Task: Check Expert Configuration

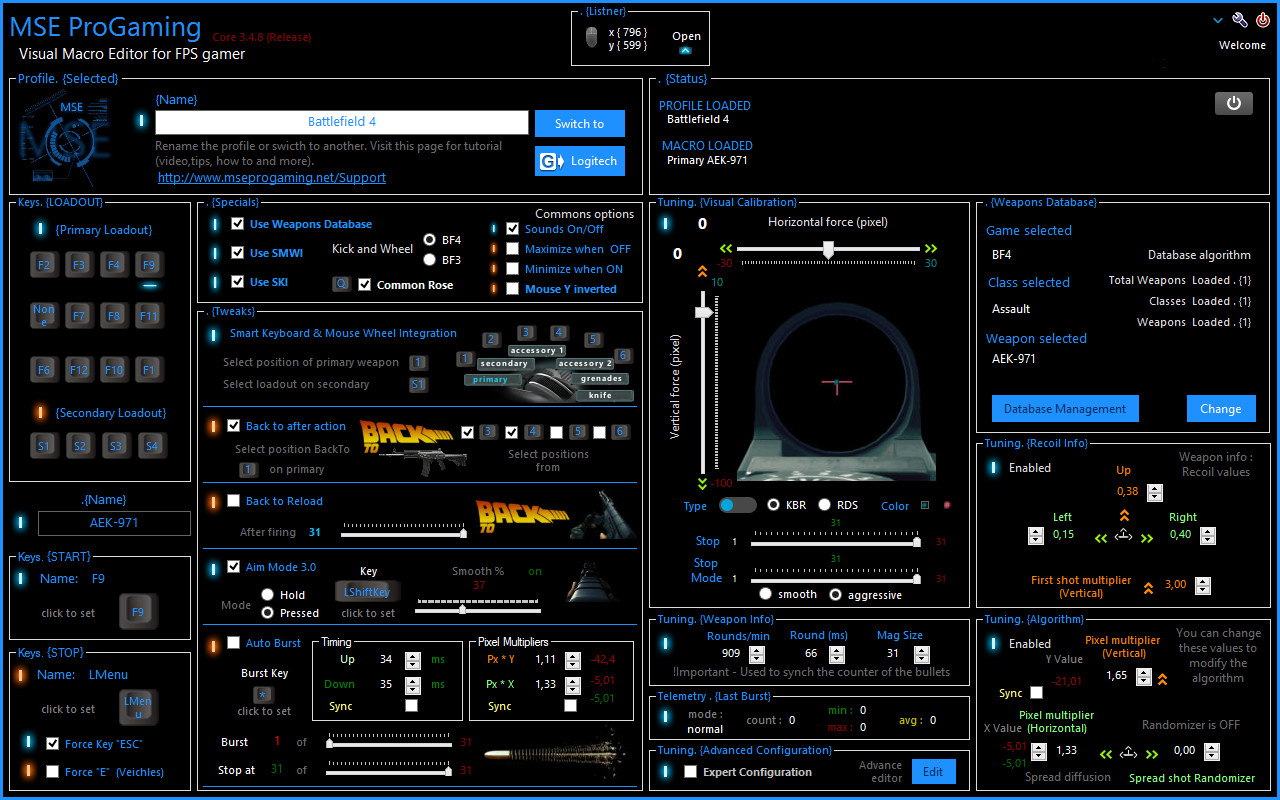Action: [690, 772]
